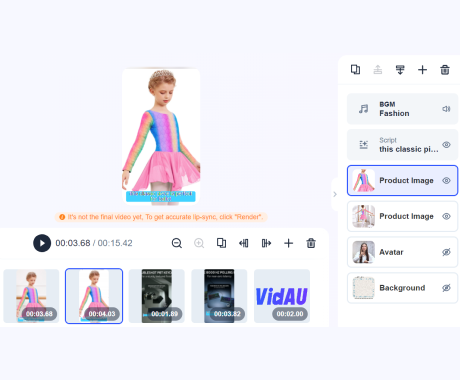Click the disabled timeline zoom-in icon
460x380 pixels.
pos(199,243)
